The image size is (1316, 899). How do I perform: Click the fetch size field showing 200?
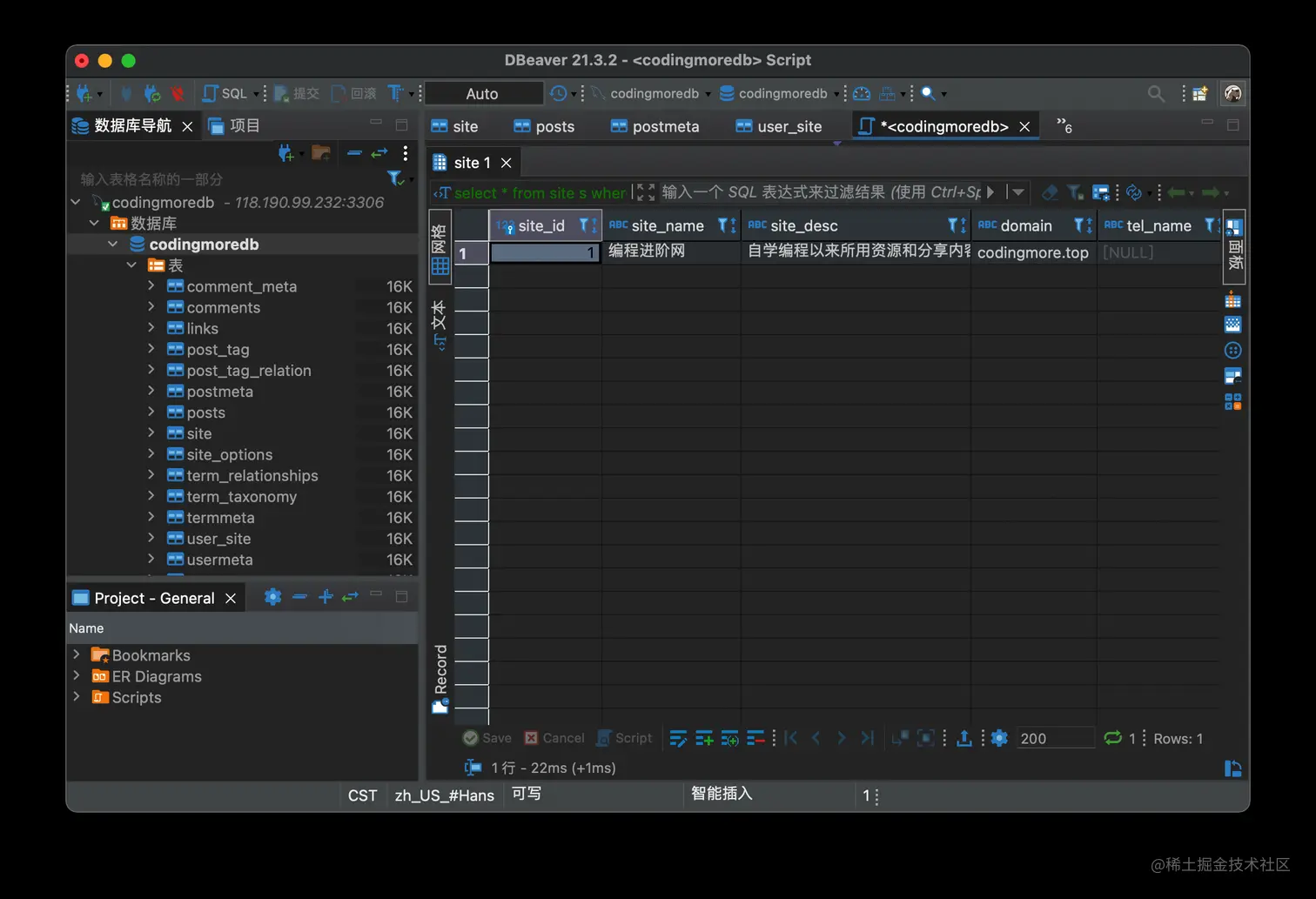[x=1053, y=738]
